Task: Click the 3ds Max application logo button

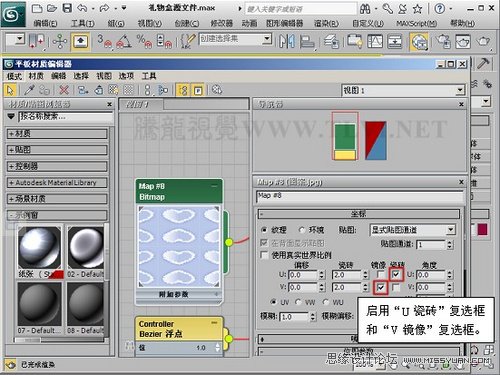Action: [x=13, y=14]
